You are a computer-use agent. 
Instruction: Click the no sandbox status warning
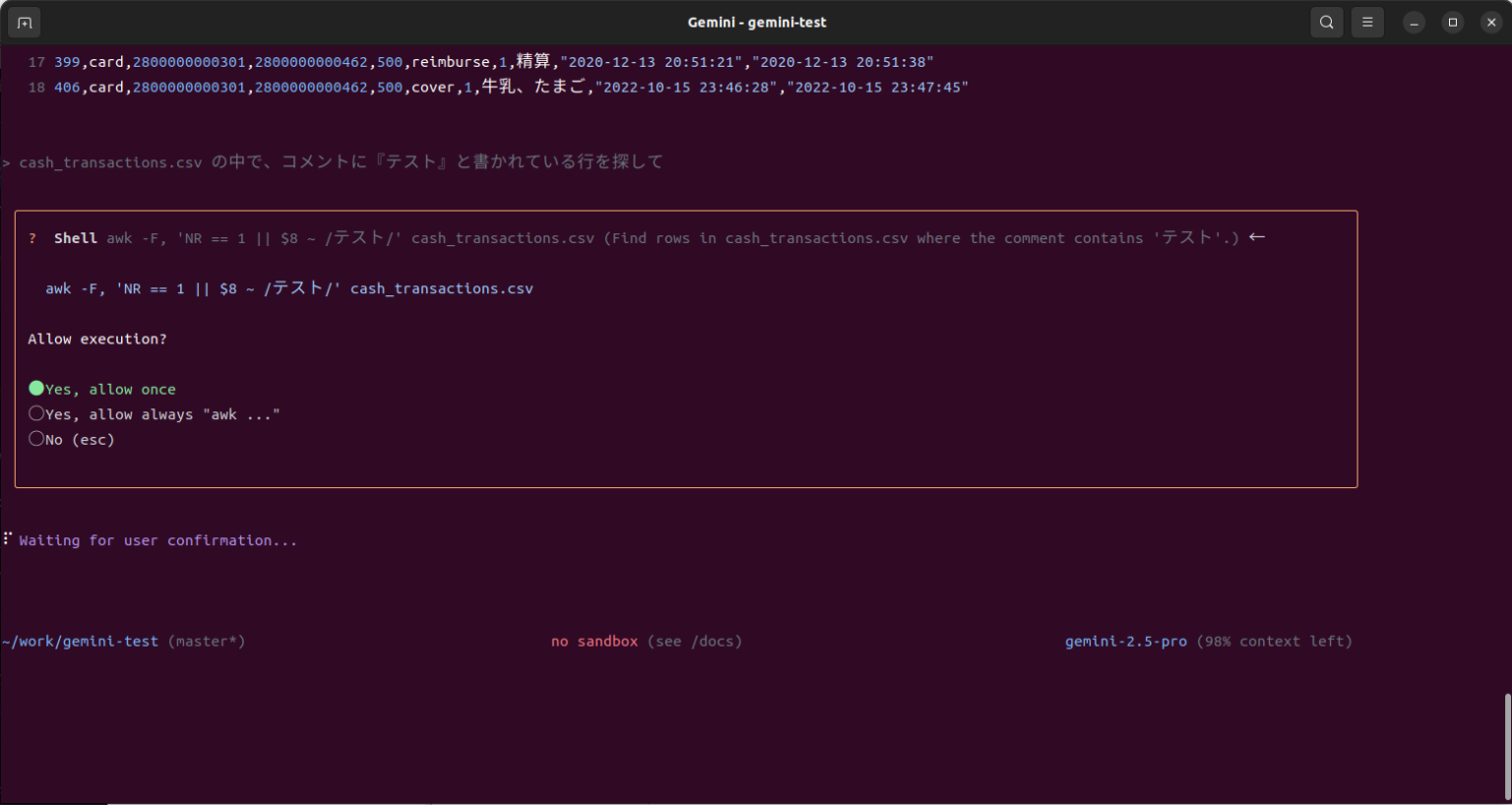(594, 641)
